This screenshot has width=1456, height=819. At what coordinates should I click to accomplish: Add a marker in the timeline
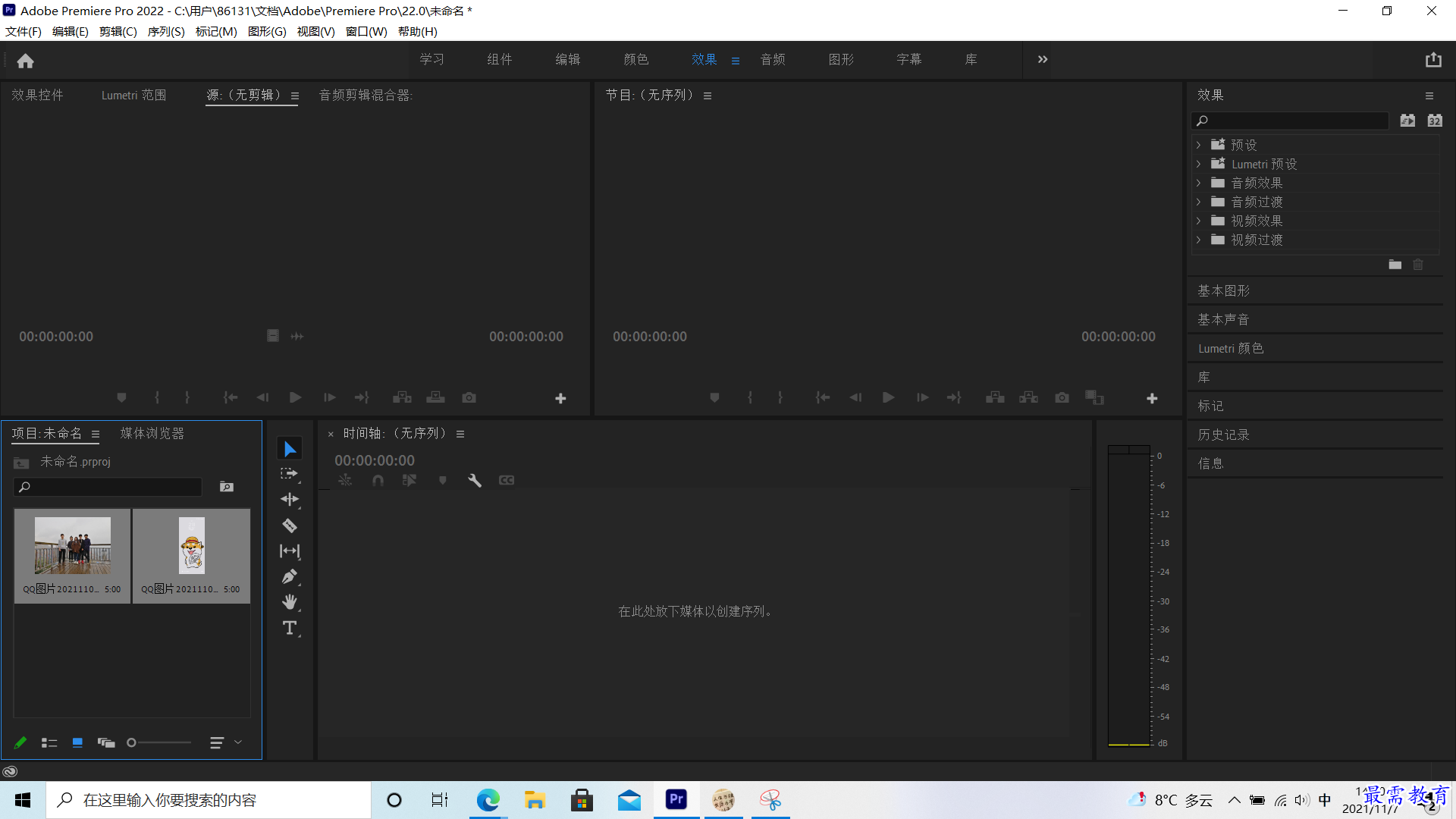pos(443,480)
